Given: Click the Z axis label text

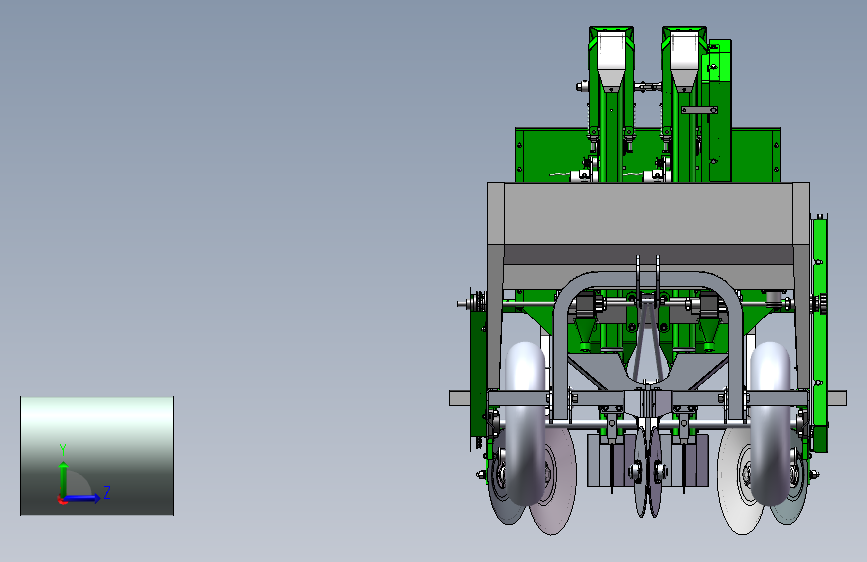Looking at the screenshot, I should pos(107,492).
